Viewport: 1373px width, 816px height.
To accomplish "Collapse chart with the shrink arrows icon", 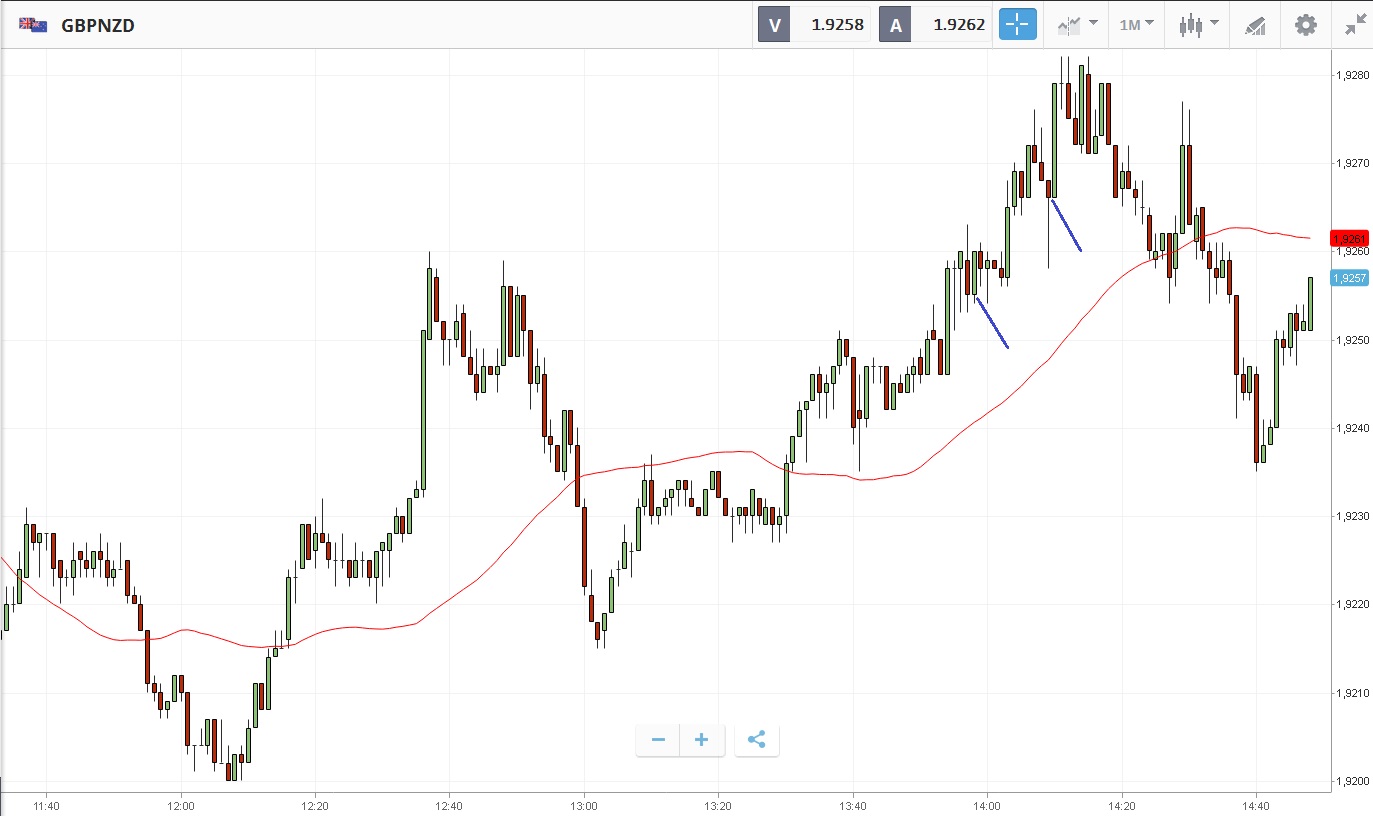I will (x=1355, y=25).
